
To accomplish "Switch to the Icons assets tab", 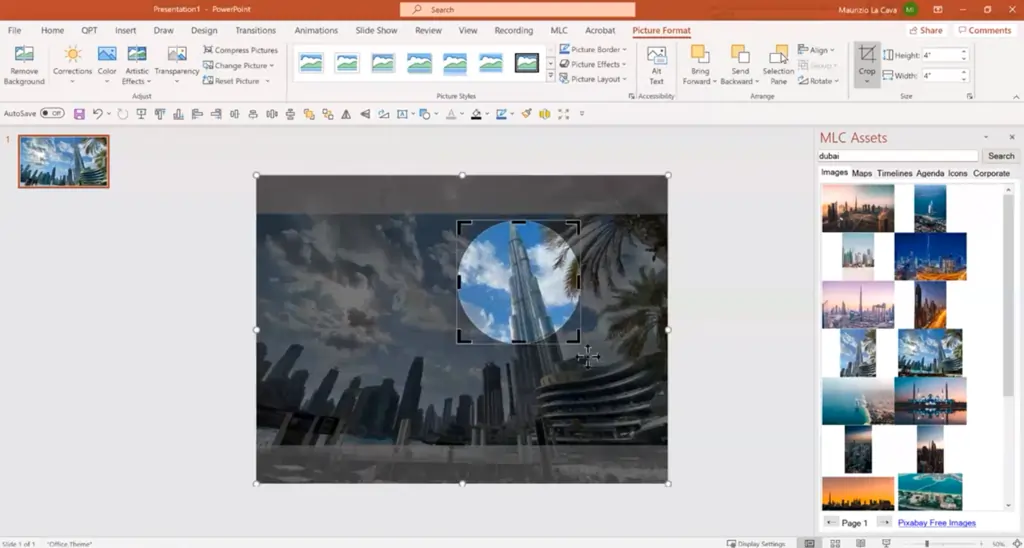I will click(957, 173).
